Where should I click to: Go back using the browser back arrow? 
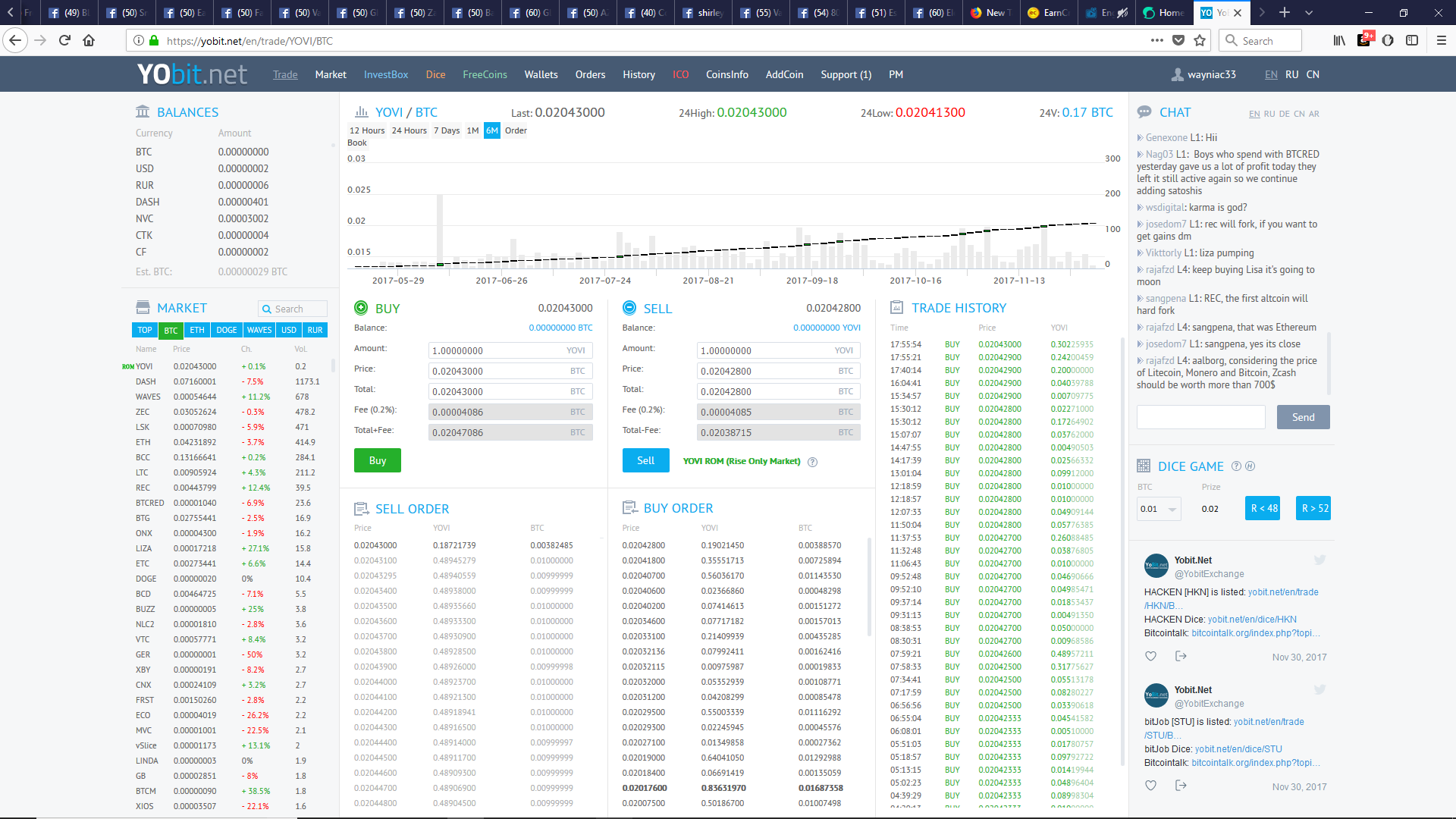(15, 40)
